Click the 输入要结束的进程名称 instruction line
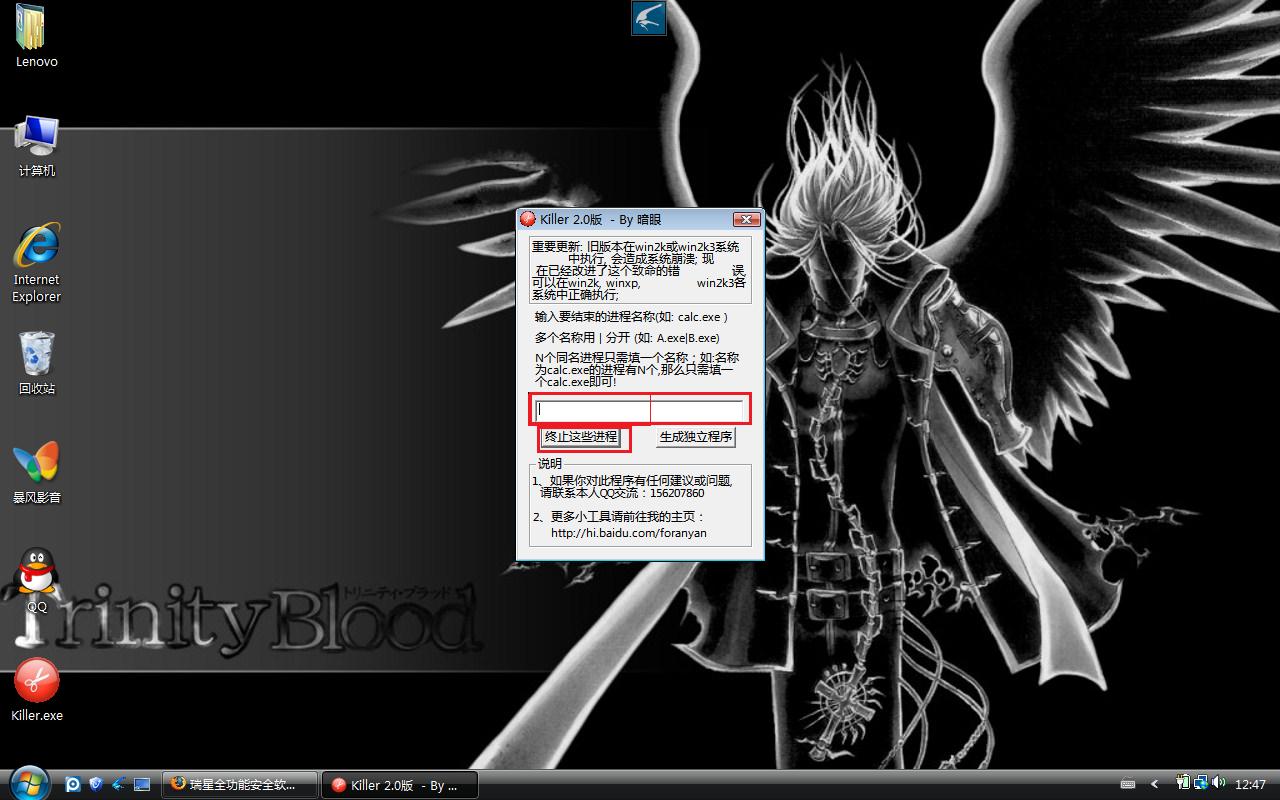The width and height of the screenshot is (1280, 800). coord(631,317)
